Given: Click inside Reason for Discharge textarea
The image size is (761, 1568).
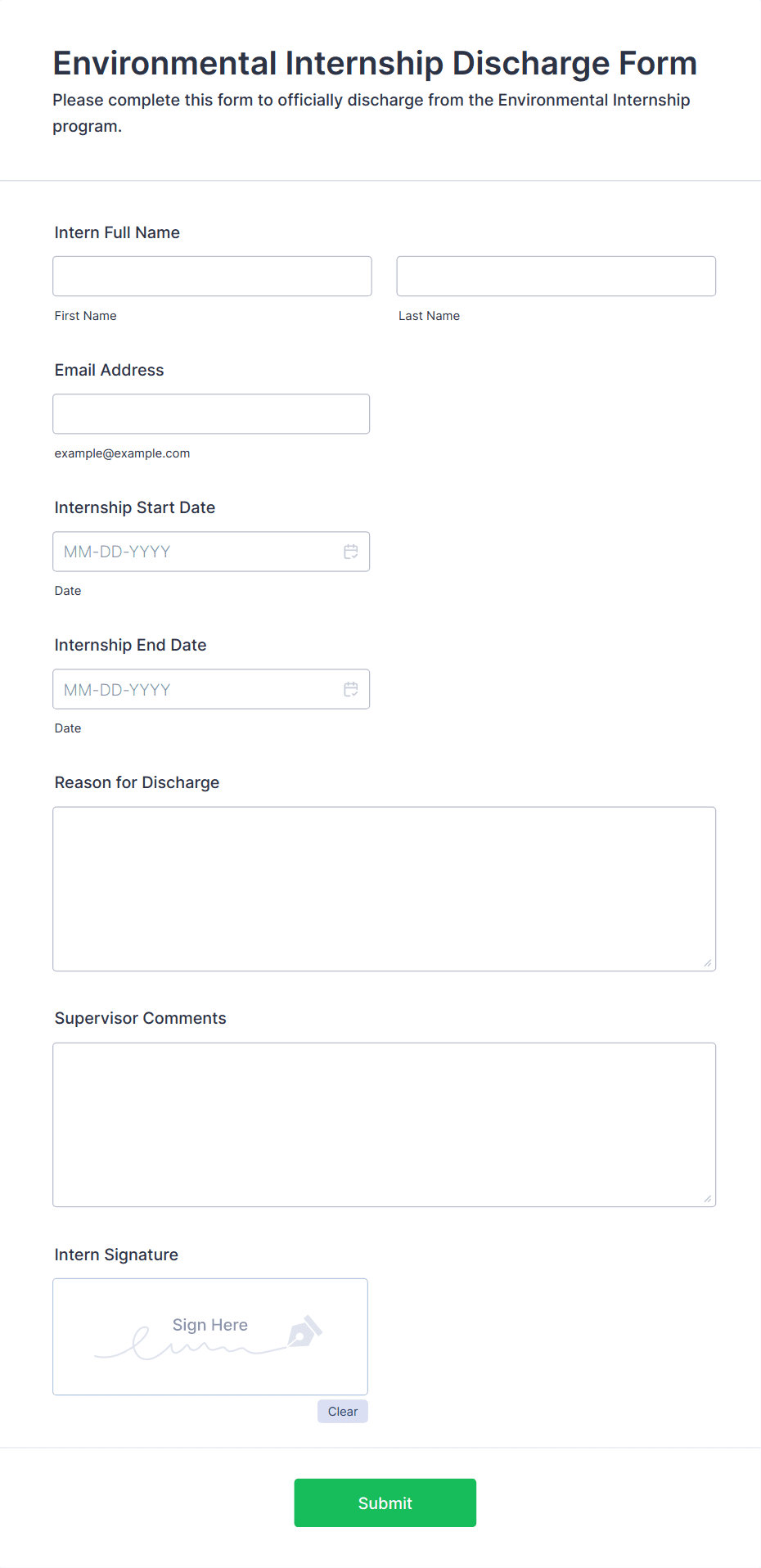Looking at the screenshot, I should pos(385,890).
